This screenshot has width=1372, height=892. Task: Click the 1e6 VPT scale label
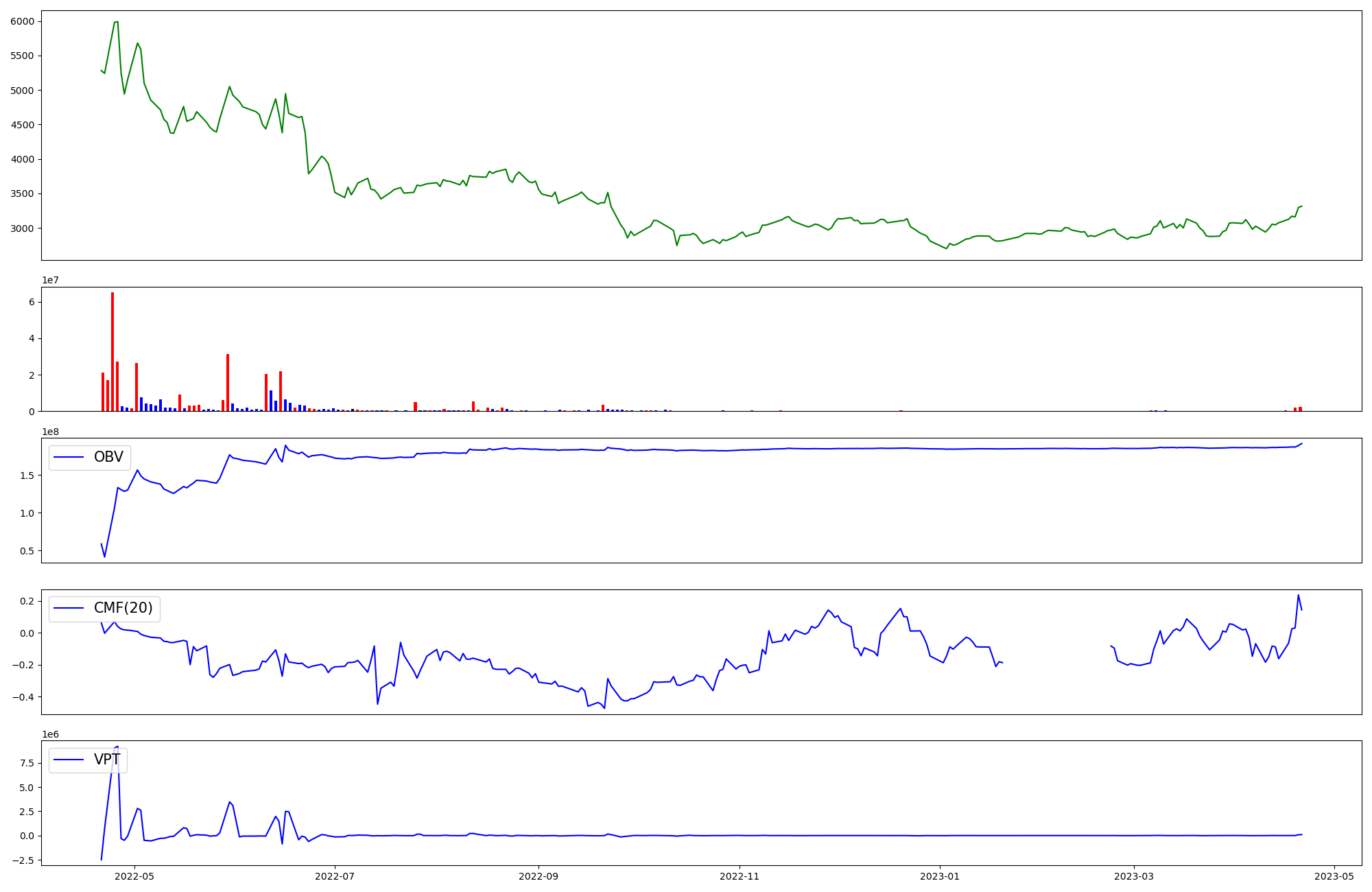click(x=51, y=735)
